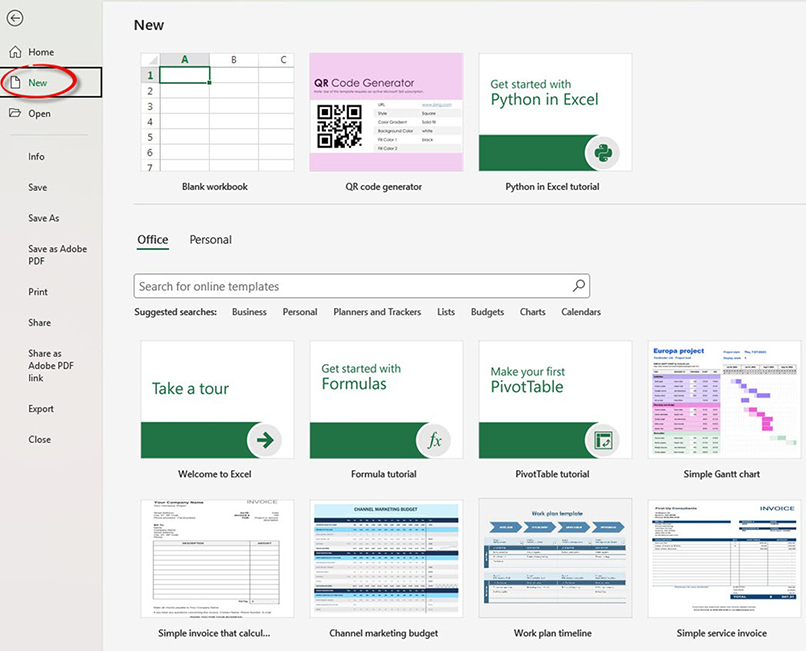Click the 'Channel marketing budget' label

[383, 633]
